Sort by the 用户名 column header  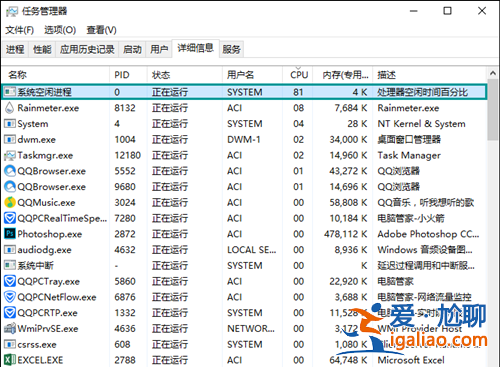(252, 75)
